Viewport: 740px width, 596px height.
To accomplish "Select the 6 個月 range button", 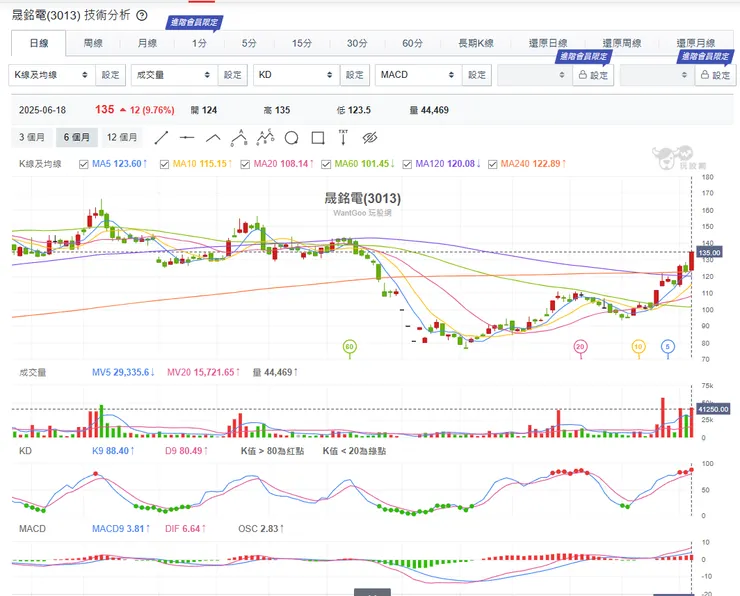I will coord(76,137).
